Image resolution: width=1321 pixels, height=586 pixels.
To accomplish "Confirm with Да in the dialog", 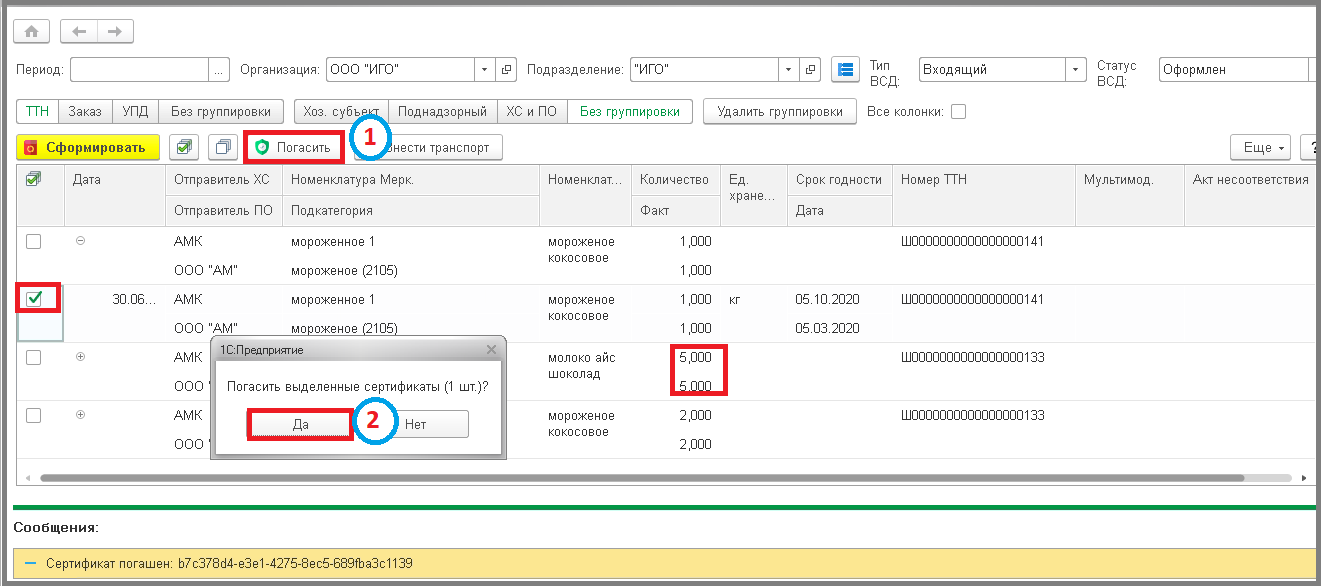I will [x=300, y=424].
